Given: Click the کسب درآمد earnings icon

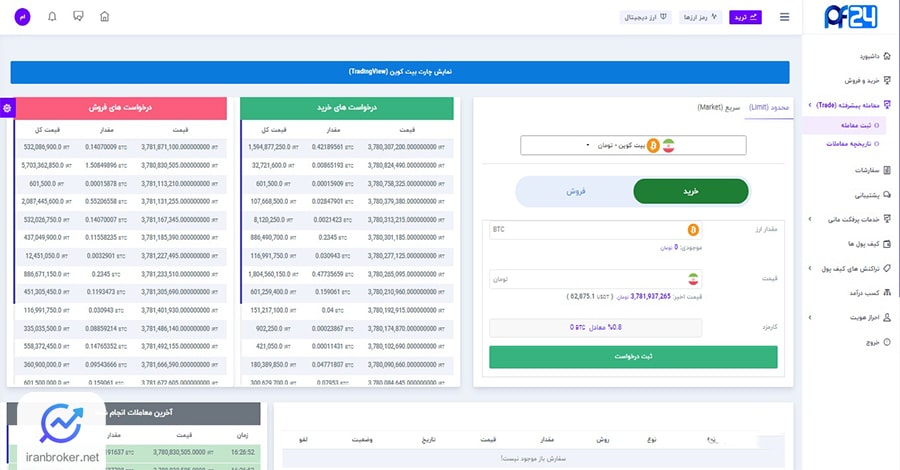Looking at the screenshot, I should (x=887, y=293).
